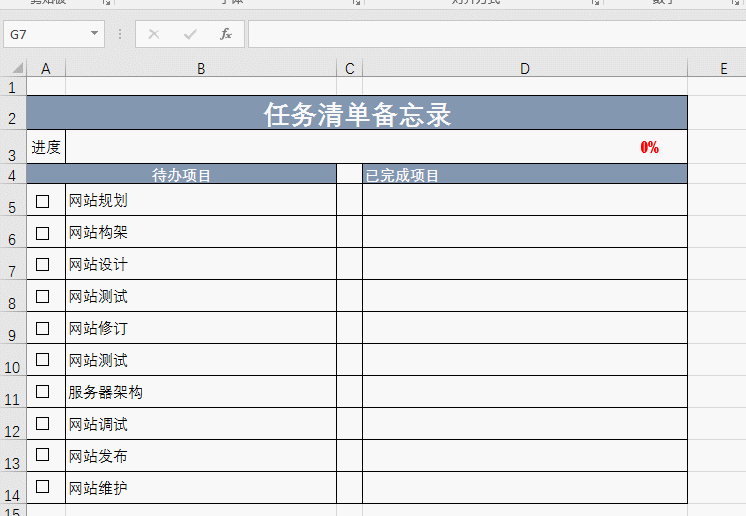Select the 网站调试 cell
The height and width of the screenshot is (516, 746).
point(201,424)
